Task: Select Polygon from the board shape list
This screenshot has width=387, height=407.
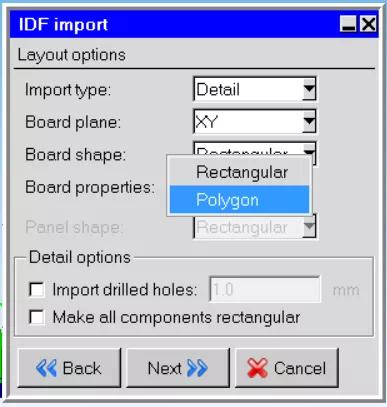Action: point(239,199)
